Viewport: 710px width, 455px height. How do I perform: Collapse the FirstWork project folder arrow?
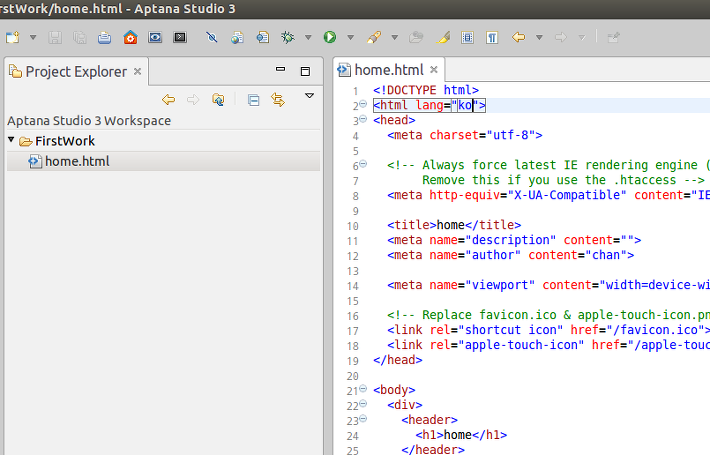pyautogui.click(x=11, y=140)
